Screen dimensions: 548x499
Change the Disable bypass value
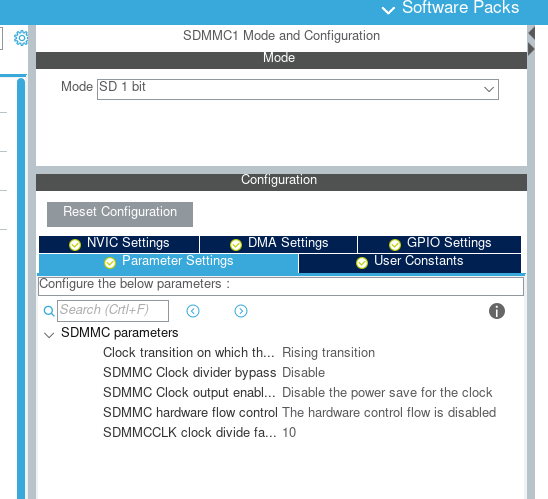[x=303, y=373]
